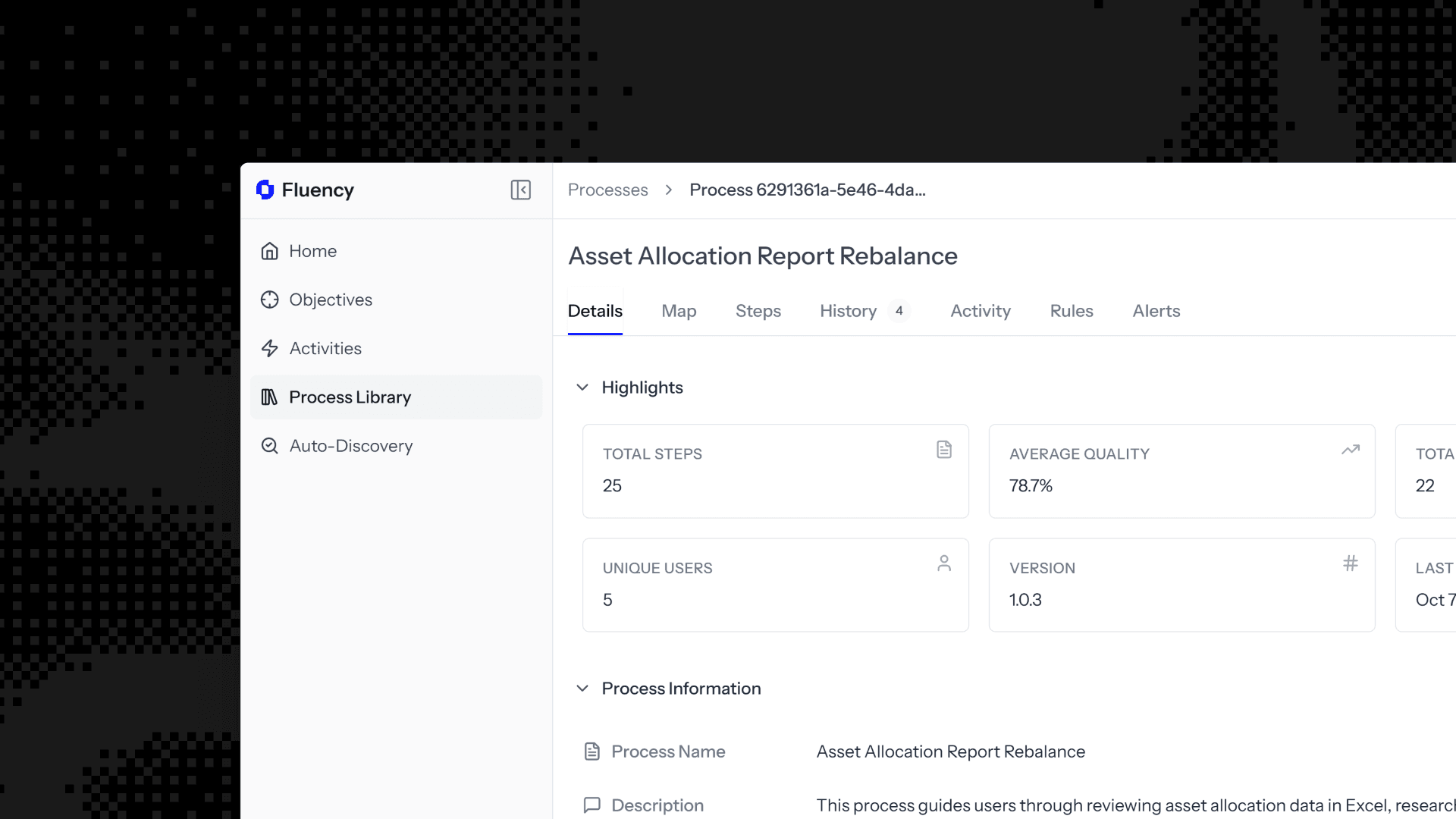Click the hash icon in Version card
Screen dimensions: 1456x819
click(x=1350, y=563)
